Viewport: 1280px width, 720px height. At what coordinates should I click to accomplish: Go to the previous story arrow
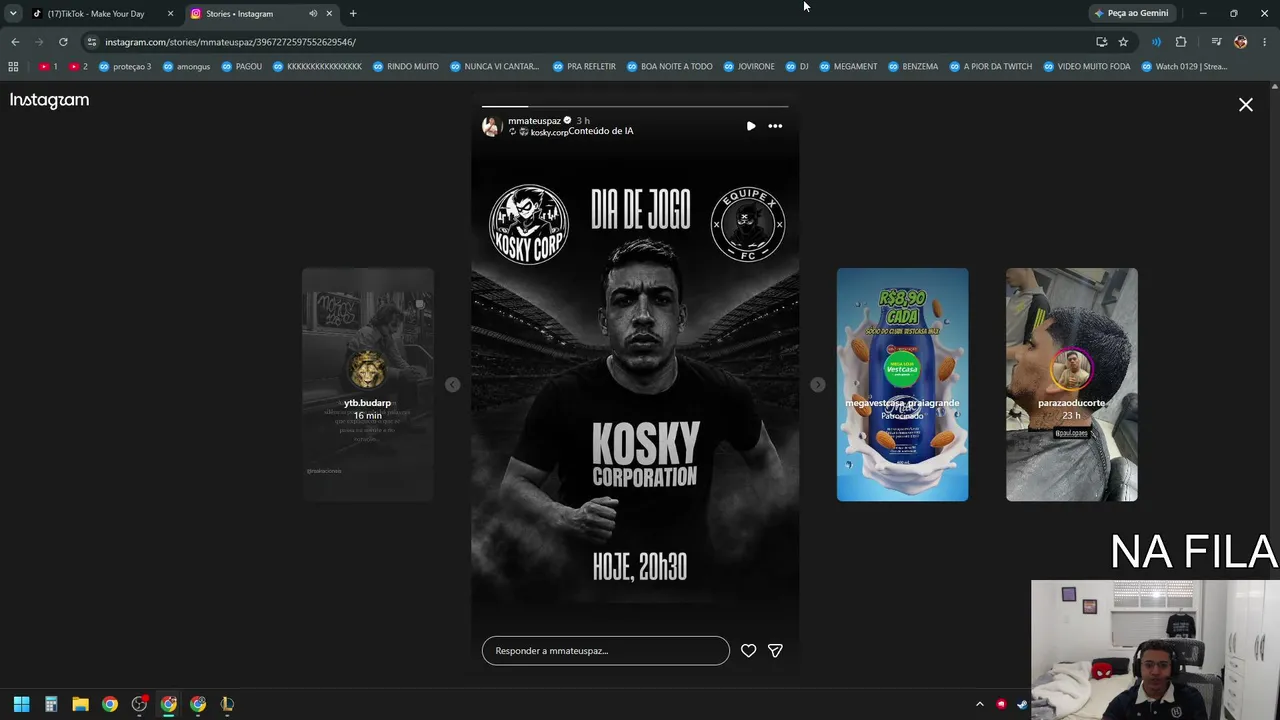point(452,385)
